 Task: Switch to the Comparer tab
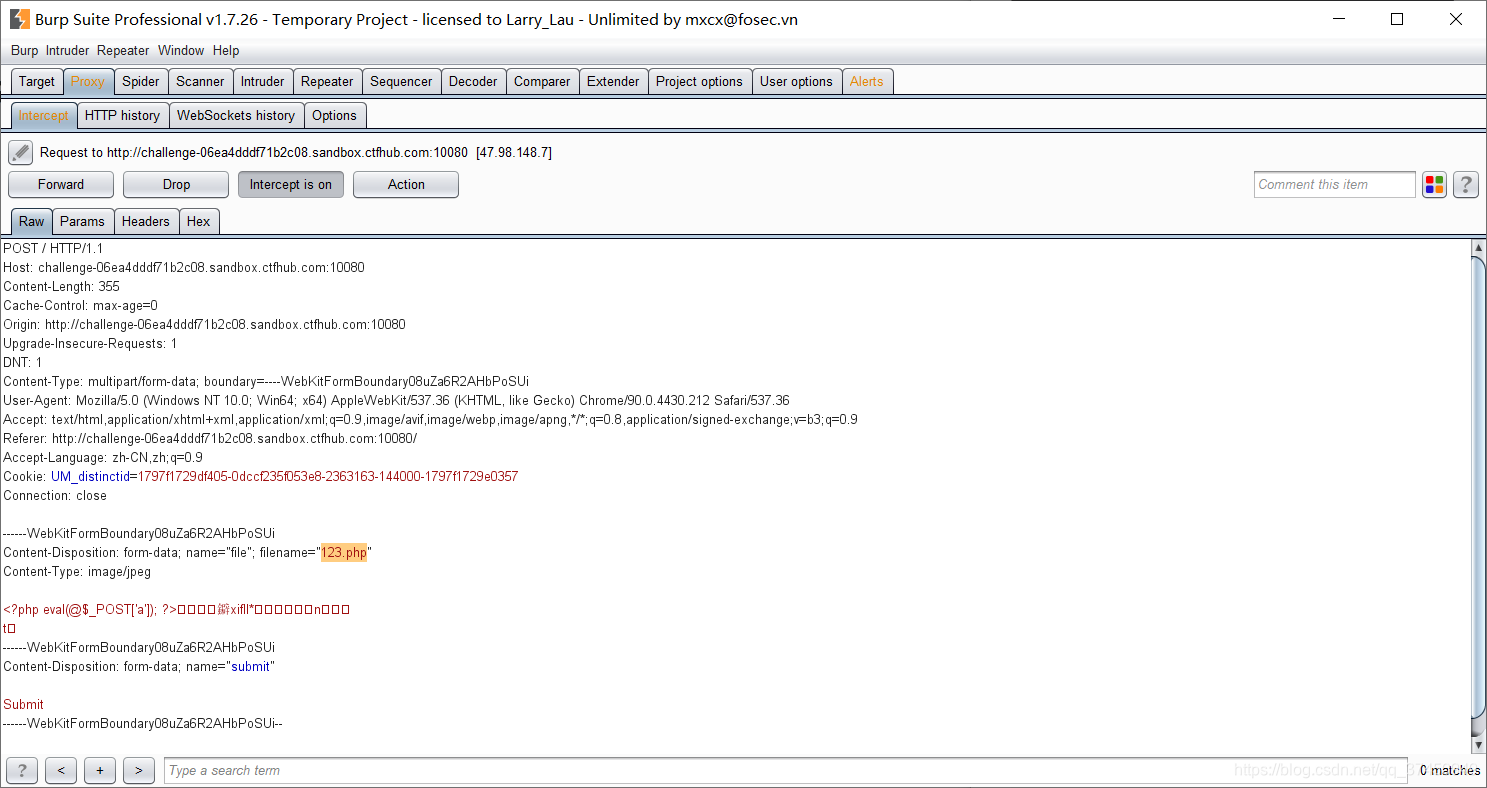[x=542, y=81]
